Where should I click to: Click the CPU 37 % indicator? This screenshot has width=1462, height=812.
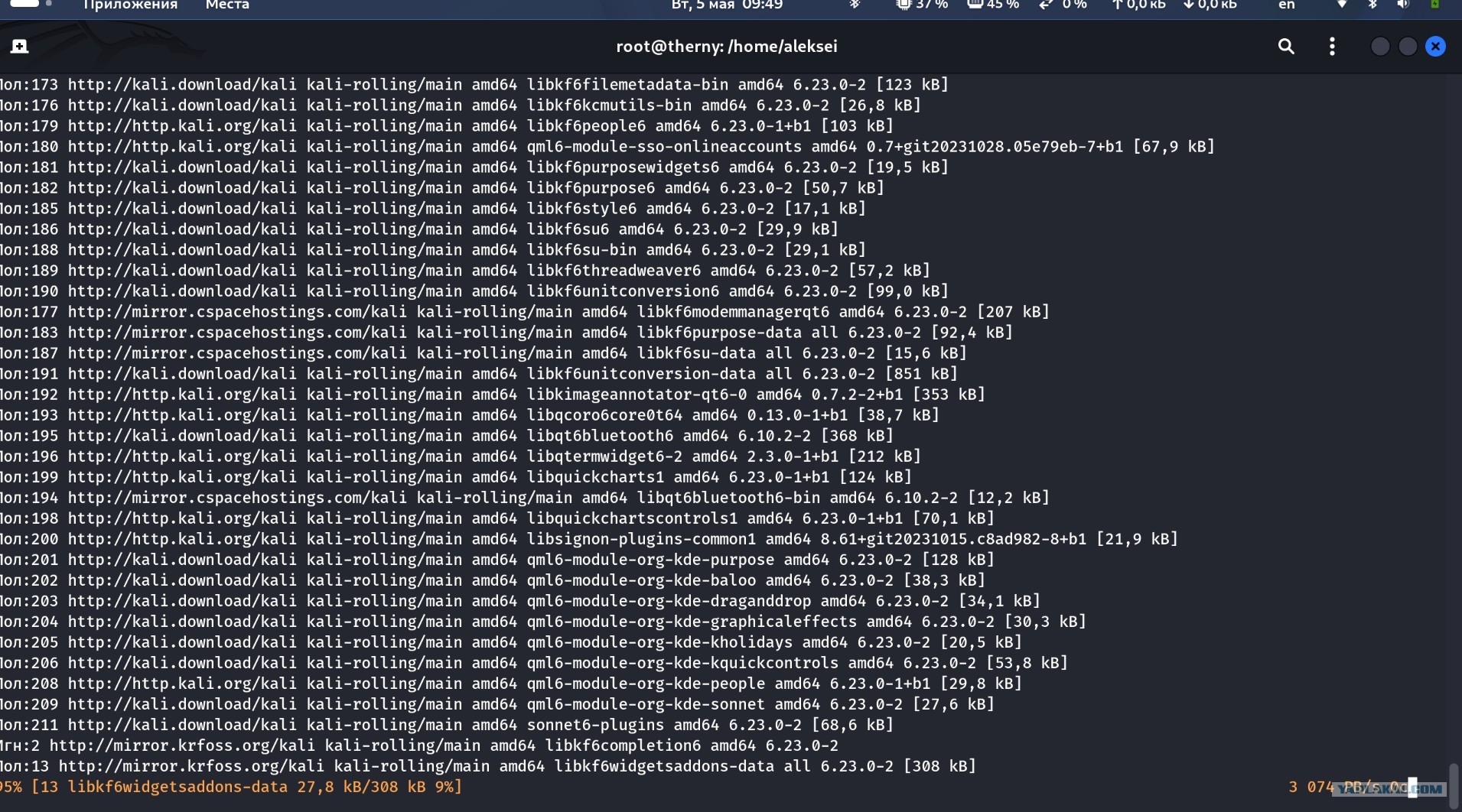tap(922, 5)
